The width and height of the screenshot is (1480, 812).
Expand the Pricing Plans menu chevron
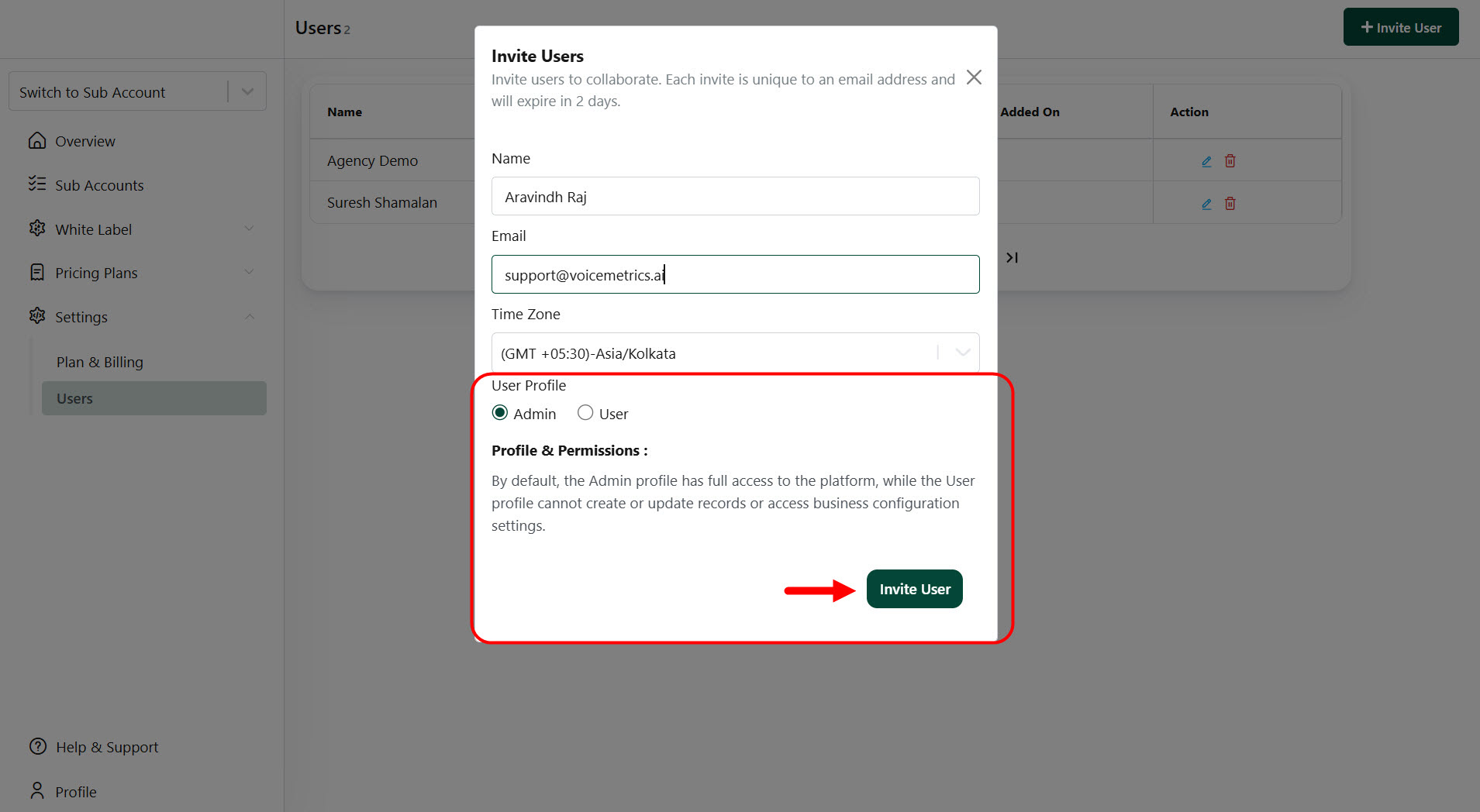[x=249, y=272]
